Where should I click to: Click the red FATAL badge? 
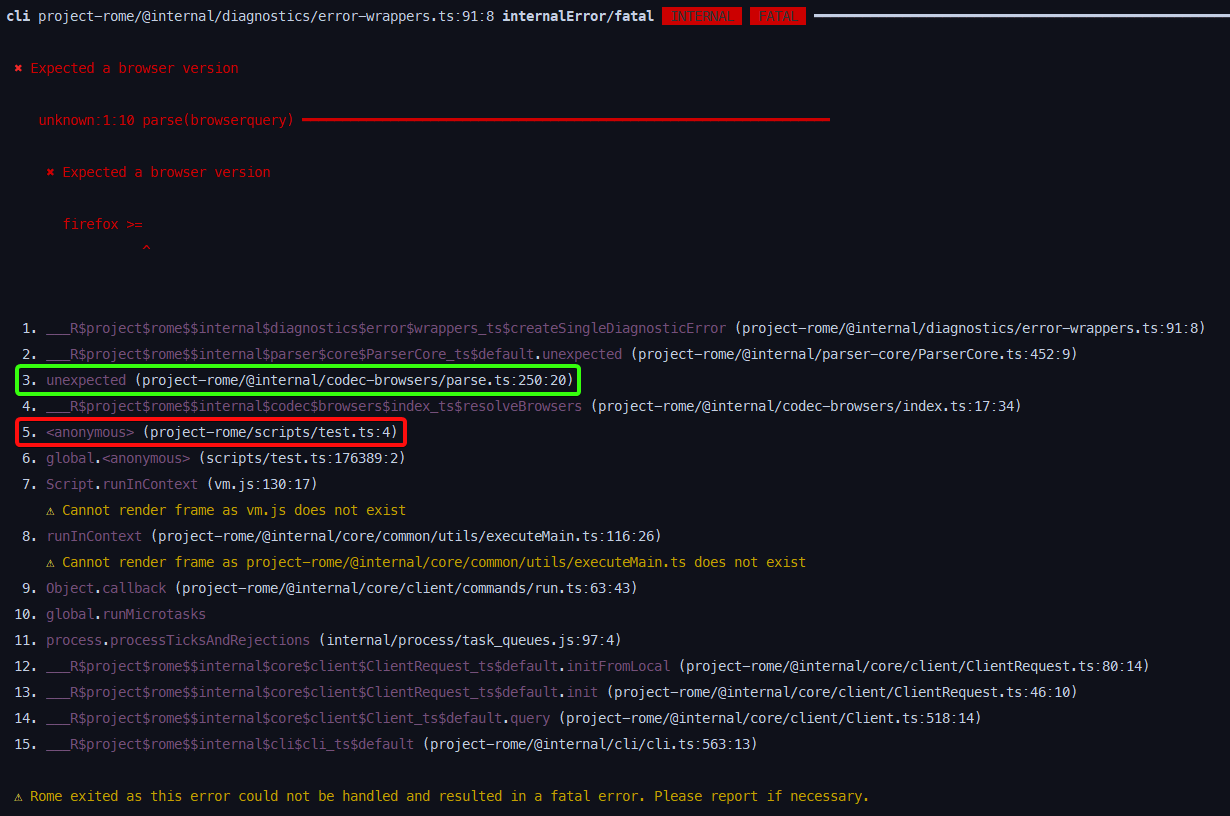(x=777, y=16)
